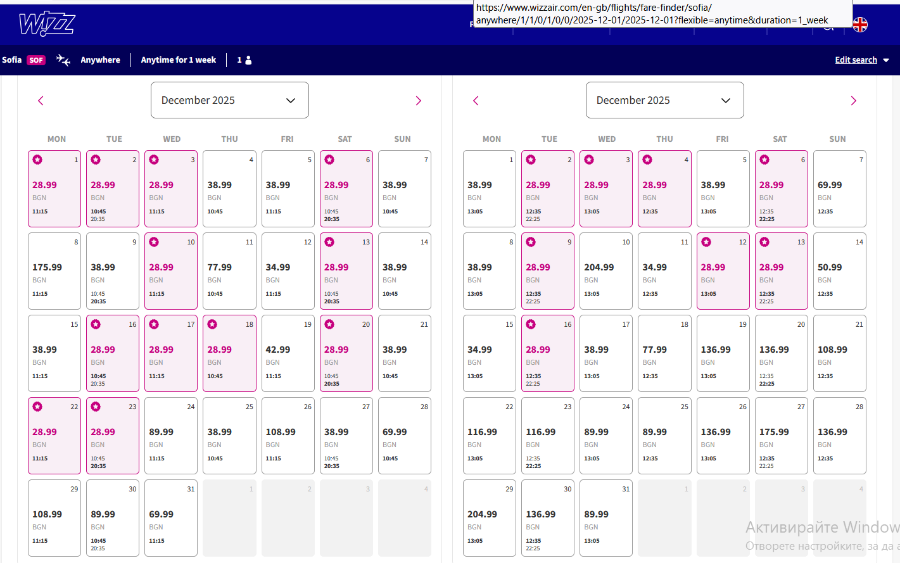Select December 30 at 136.99 in right calendar
900x563 pixels.
[548, 518]
